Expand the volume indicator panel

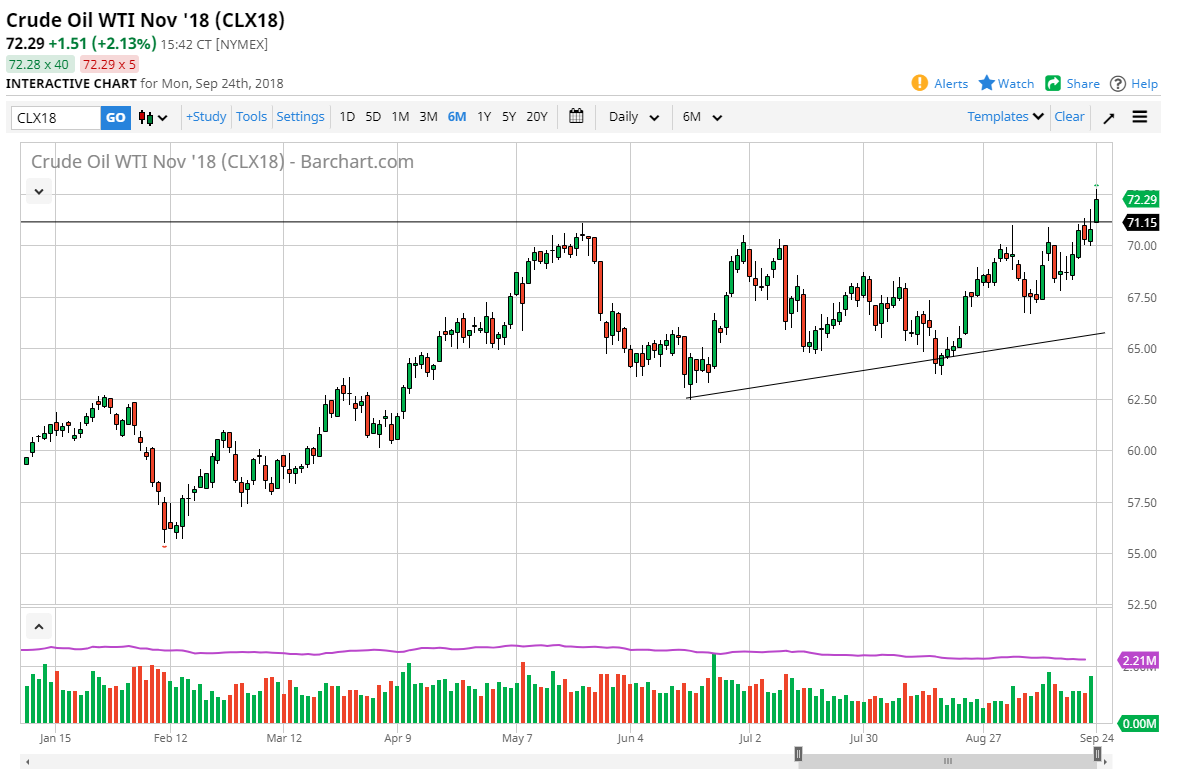click(x=38, y=625)
